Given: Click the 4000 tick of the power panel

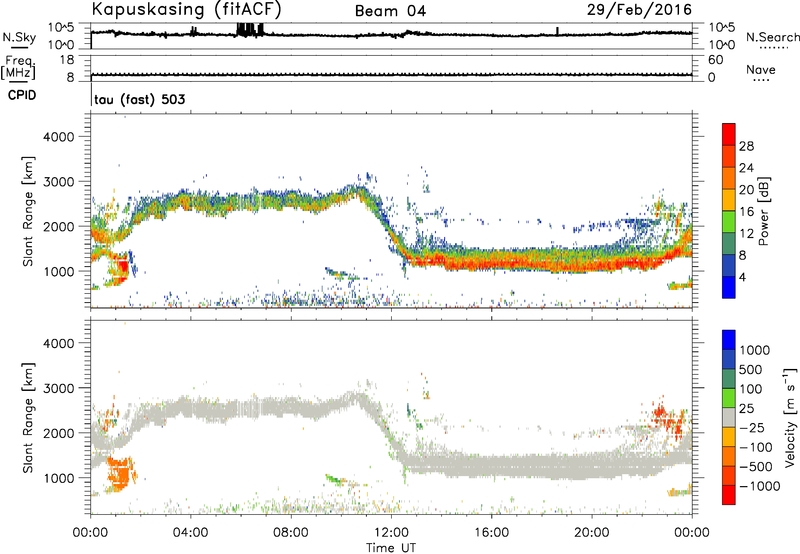Looking at the screenshot, I should click(59, 137).
